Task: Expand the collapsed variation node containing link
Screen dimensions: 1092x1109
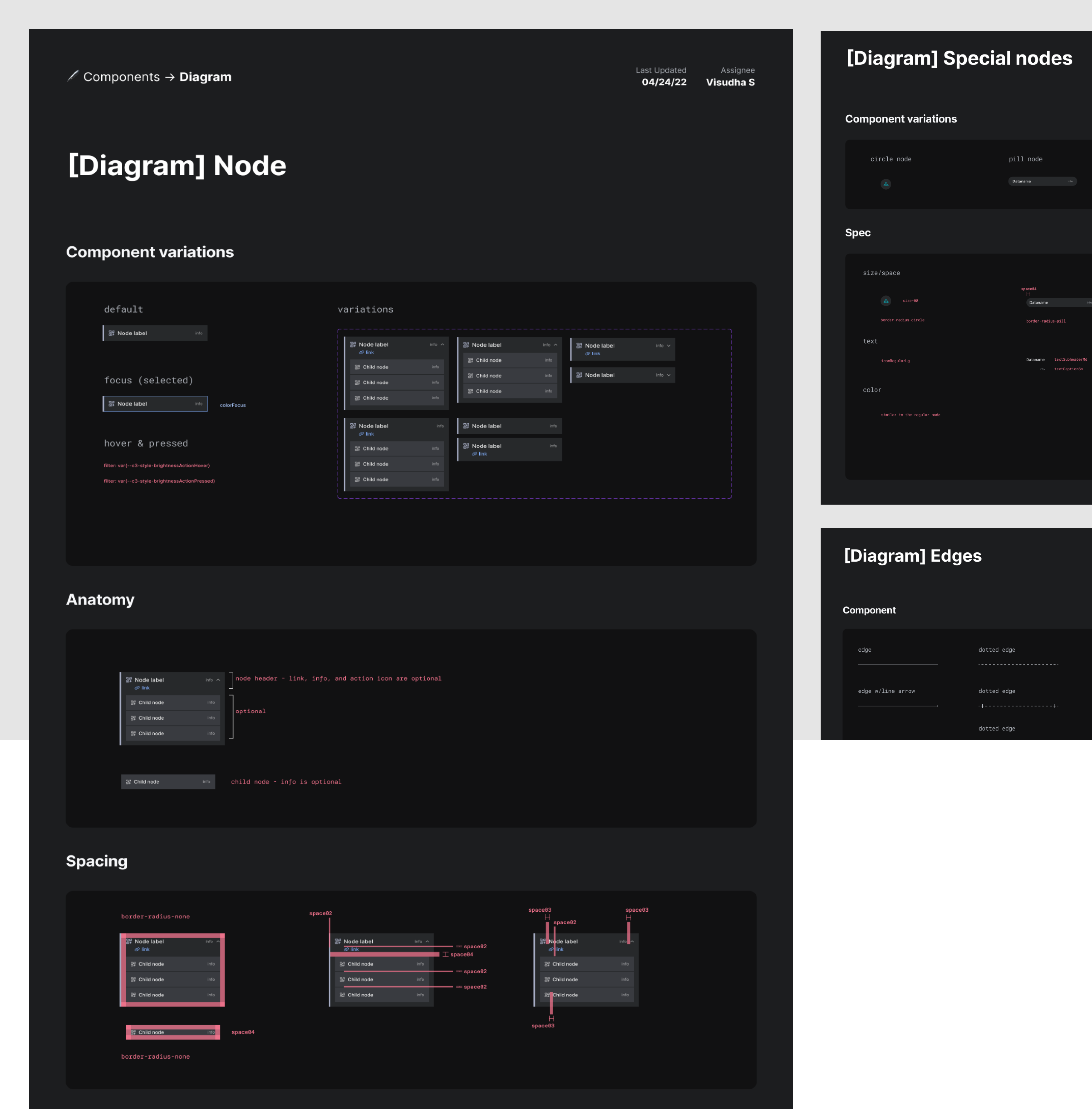Action: pos(669,346)
